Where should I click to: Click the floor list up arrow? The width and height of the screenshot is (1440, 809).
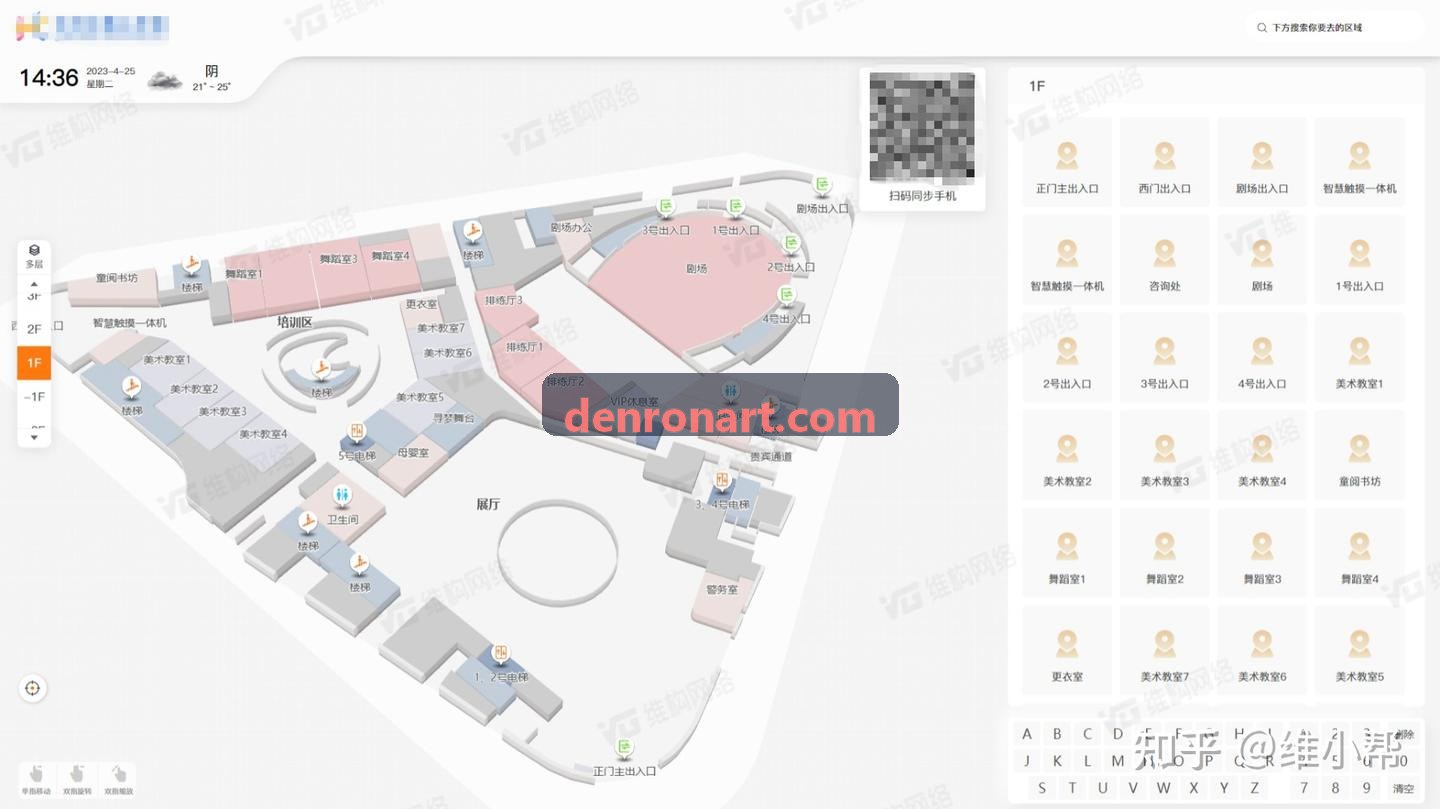34,283
